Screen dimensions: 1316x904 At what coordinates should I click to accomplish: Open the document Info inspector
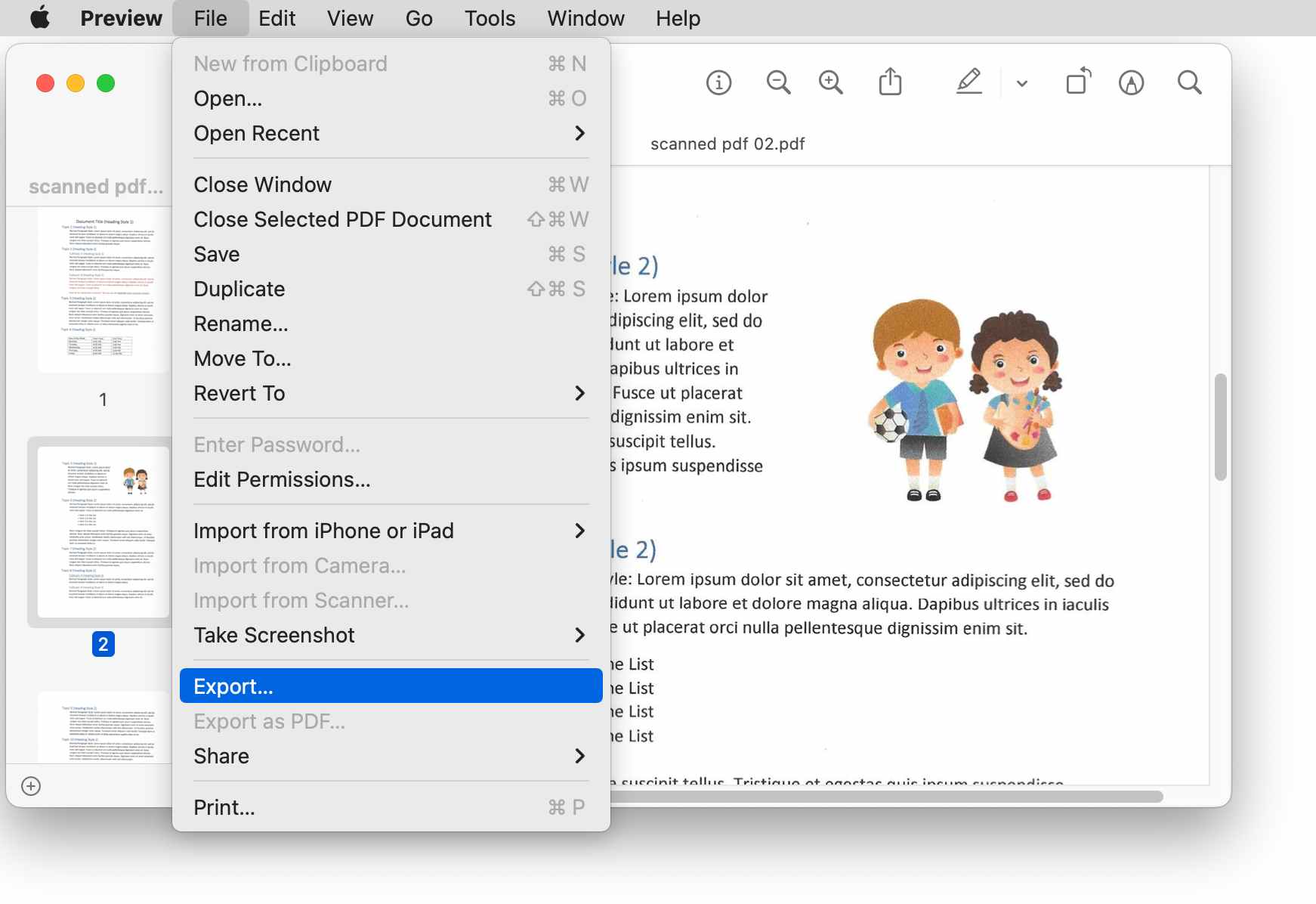(718, 82)
